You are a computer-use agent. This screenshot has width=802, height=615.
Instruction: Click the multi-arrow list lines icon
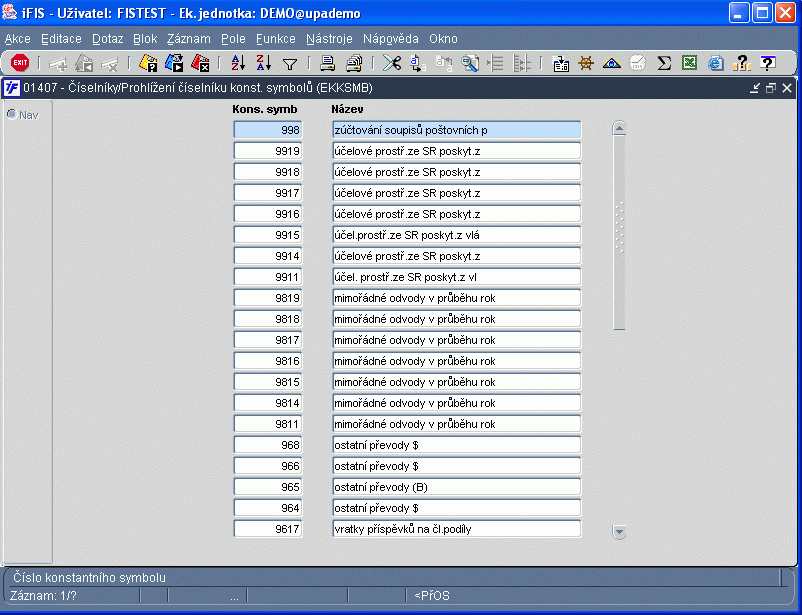[522, 63]
